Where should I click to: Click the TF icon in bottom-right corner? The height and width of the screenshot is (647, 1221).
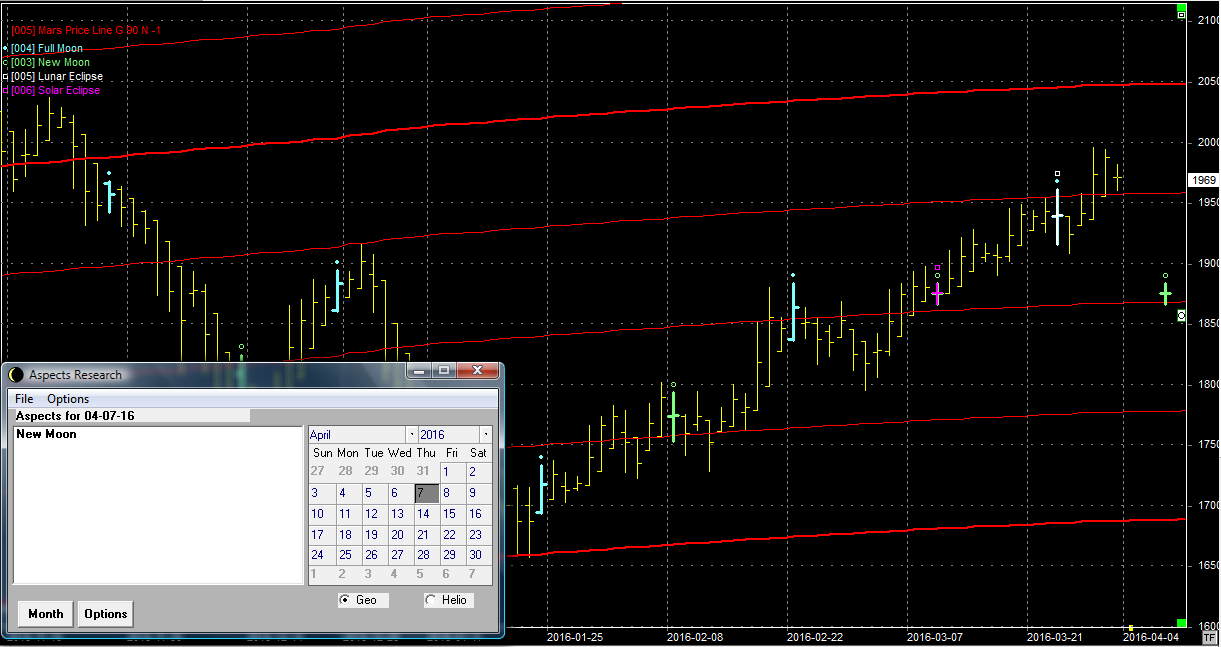point(1209,636)
